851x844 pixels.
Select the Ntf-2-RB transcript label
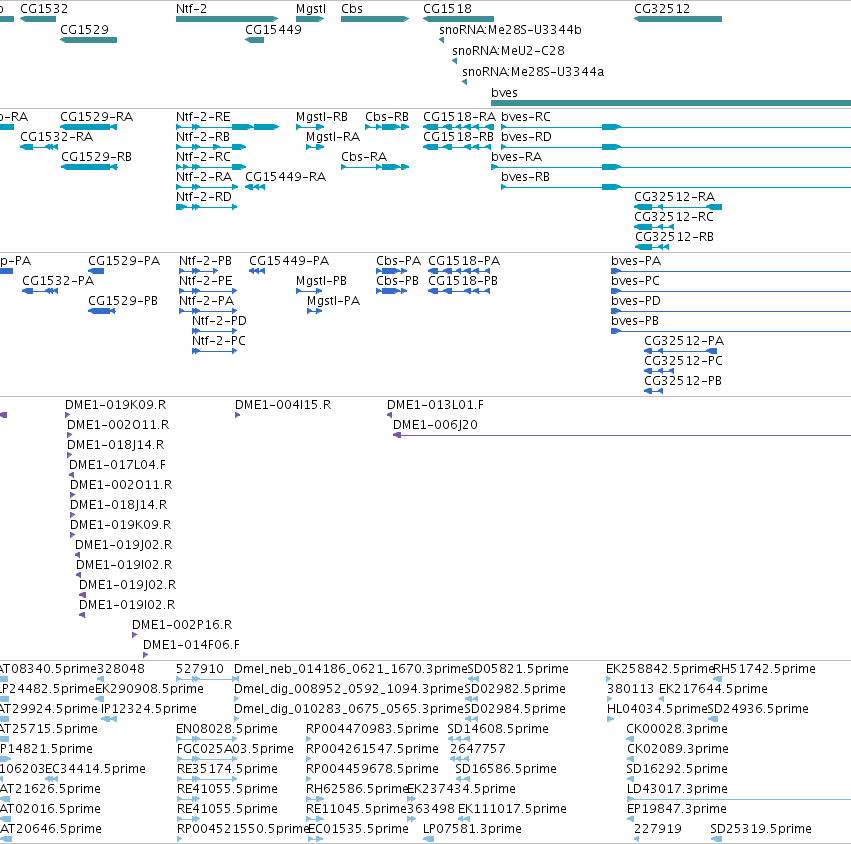(202, 137)
